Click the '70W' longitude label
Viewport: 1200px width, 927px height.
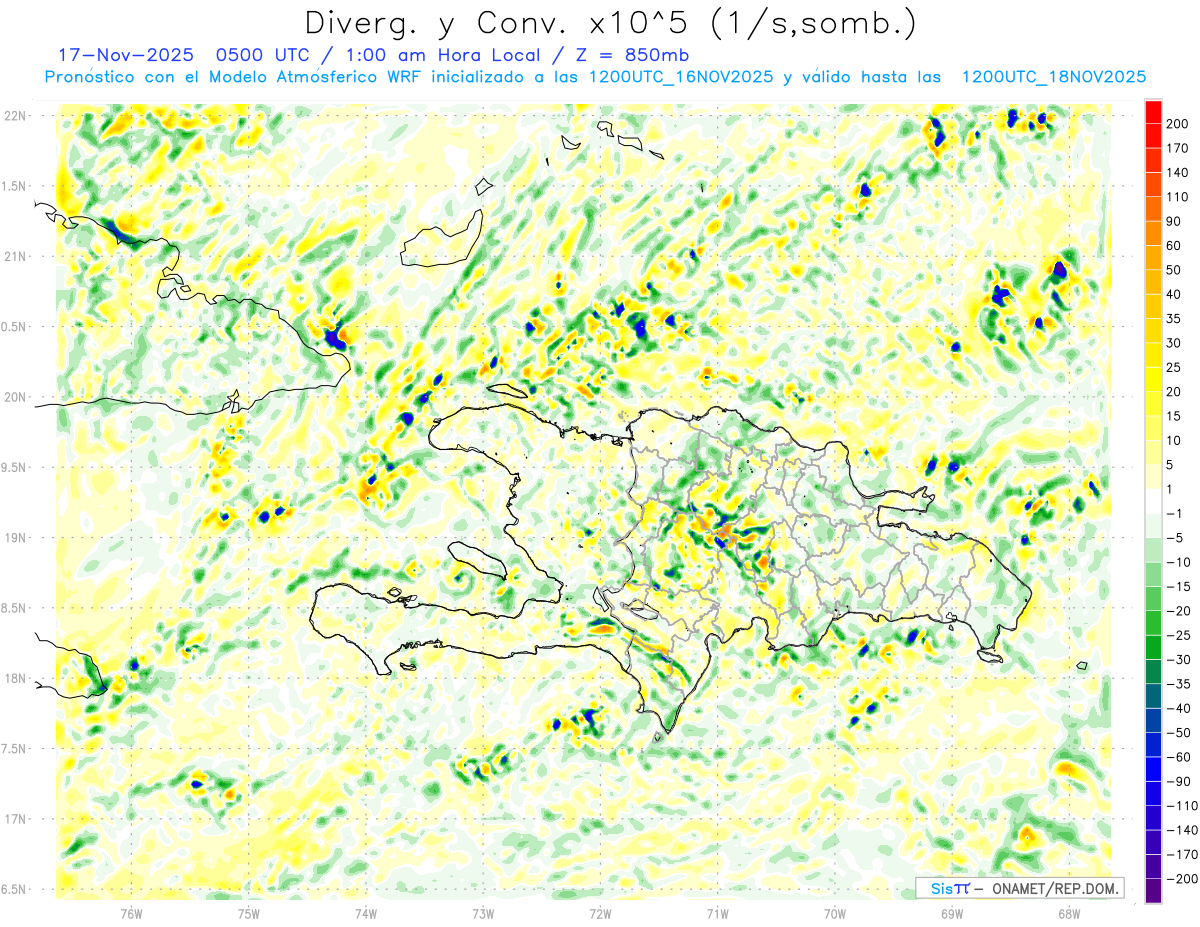point(835,914)
